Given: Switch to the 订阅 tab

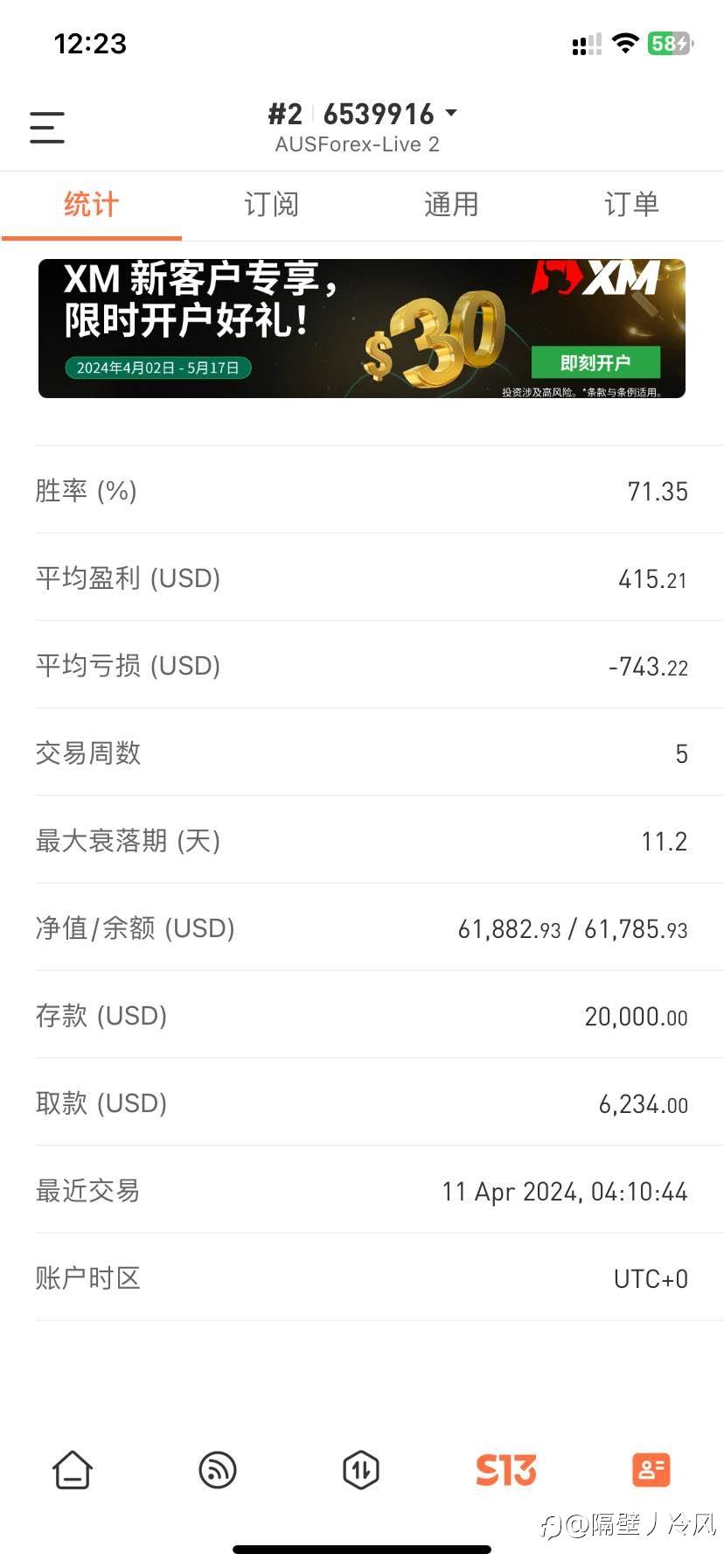Looking at the screenshot, I should 271,205.
